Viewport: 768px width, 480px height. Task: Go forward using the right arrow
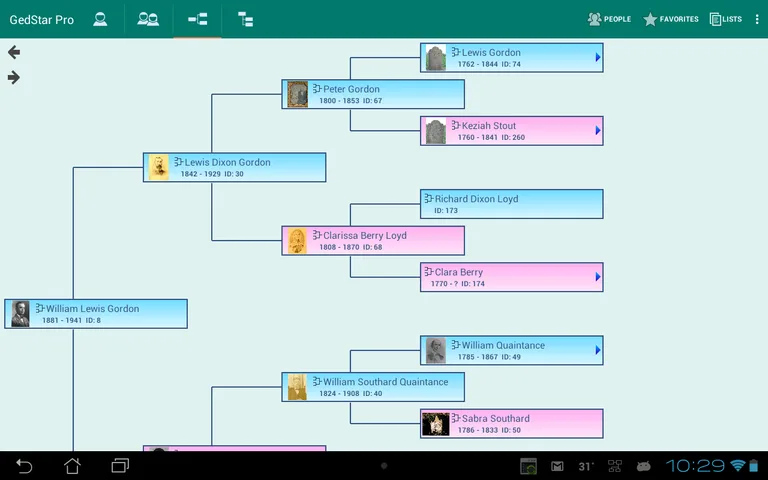point(14,77)
